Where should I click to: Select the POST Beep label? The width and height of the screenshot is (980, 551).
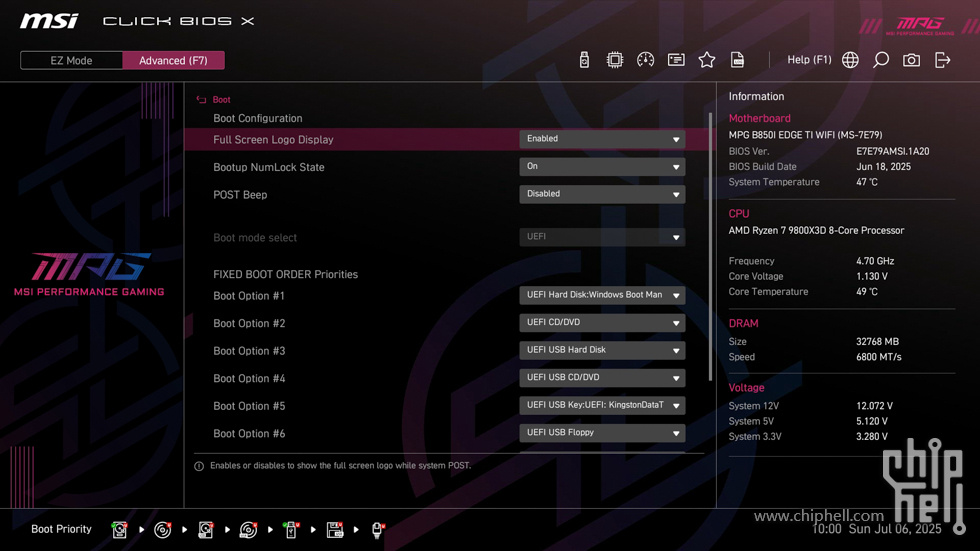click(240, 194)
